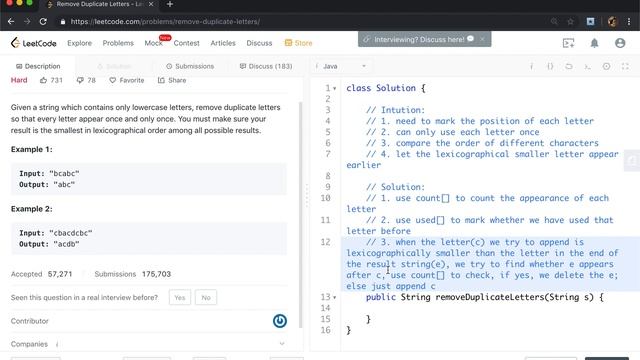Click the curly braces format icon

pyautogui.click(x=550, y=66)
